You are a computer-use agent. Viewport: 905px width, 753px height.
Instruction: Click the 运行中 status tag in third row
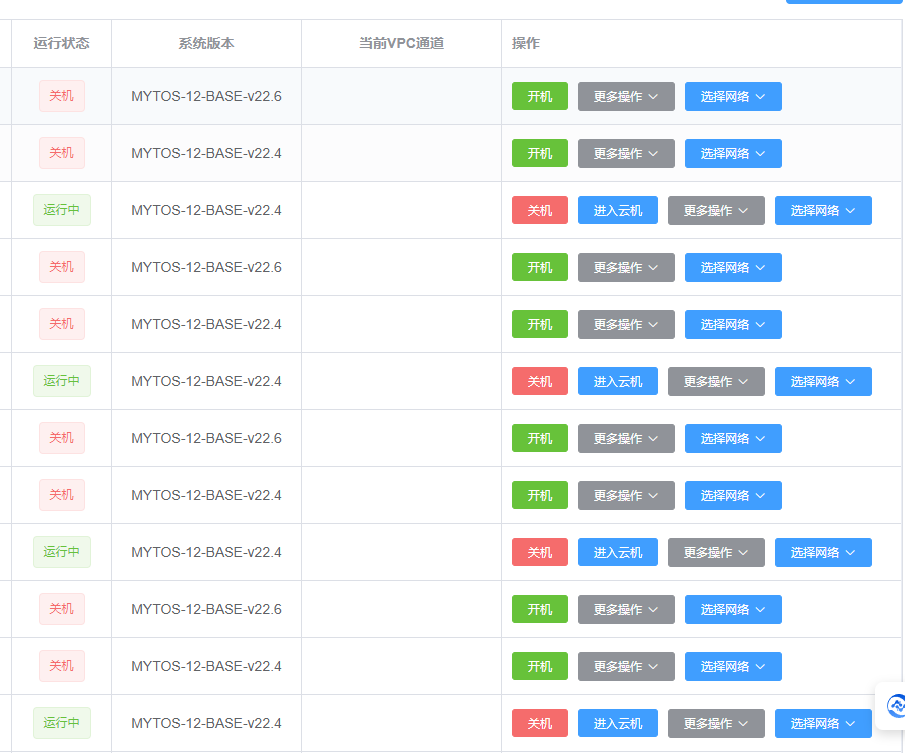pyautogui.click(x=61, y=211)
